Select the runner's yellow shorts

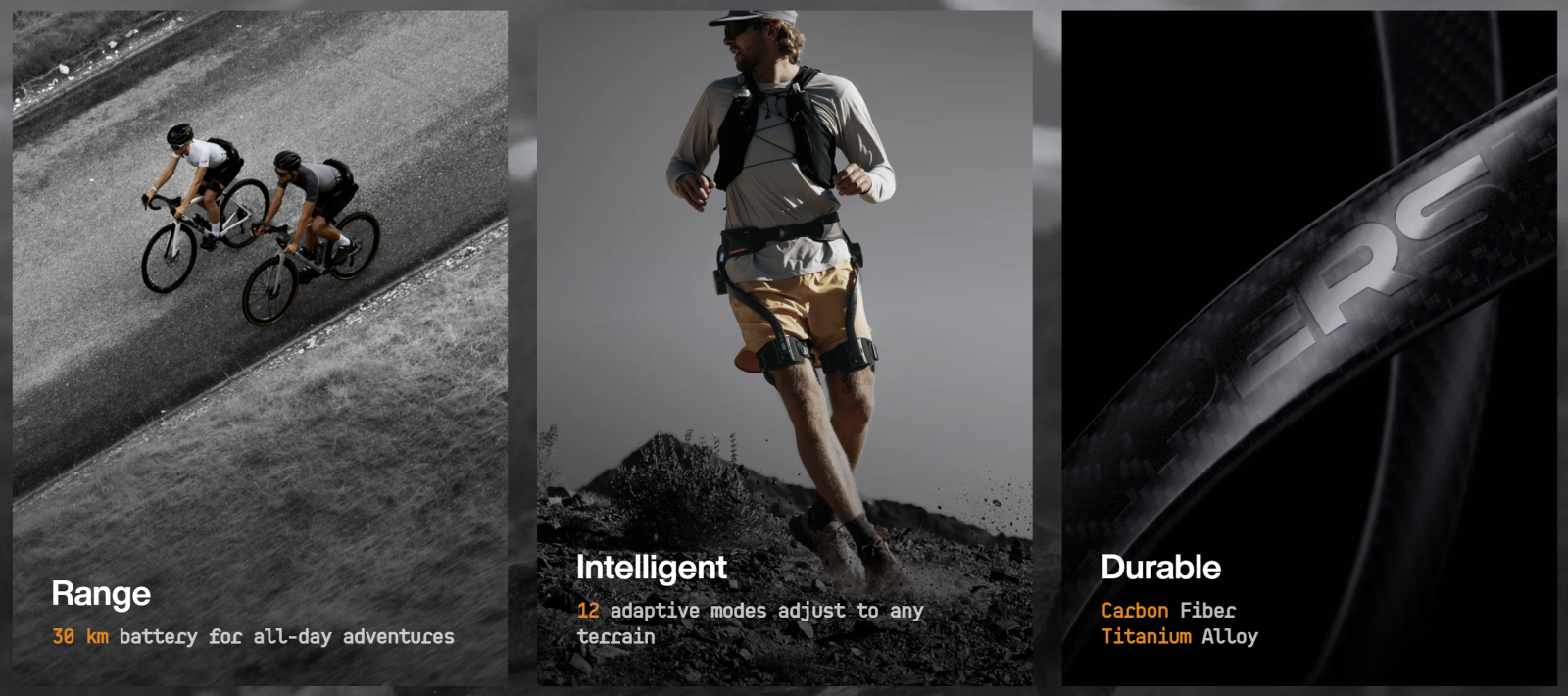(x=799, y=304)
